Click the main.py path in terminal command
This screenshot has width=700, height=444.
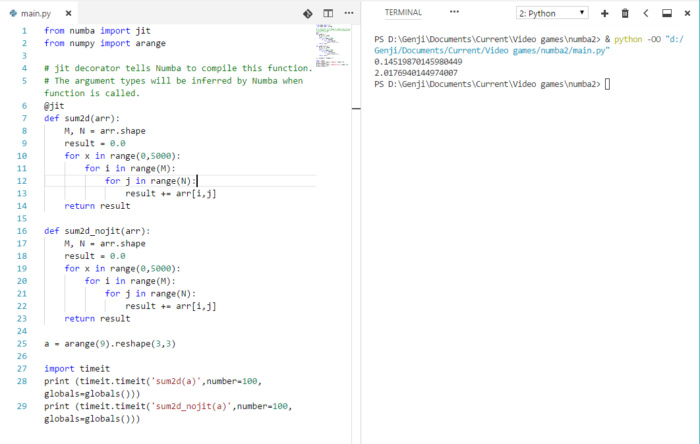pos(529,45)
